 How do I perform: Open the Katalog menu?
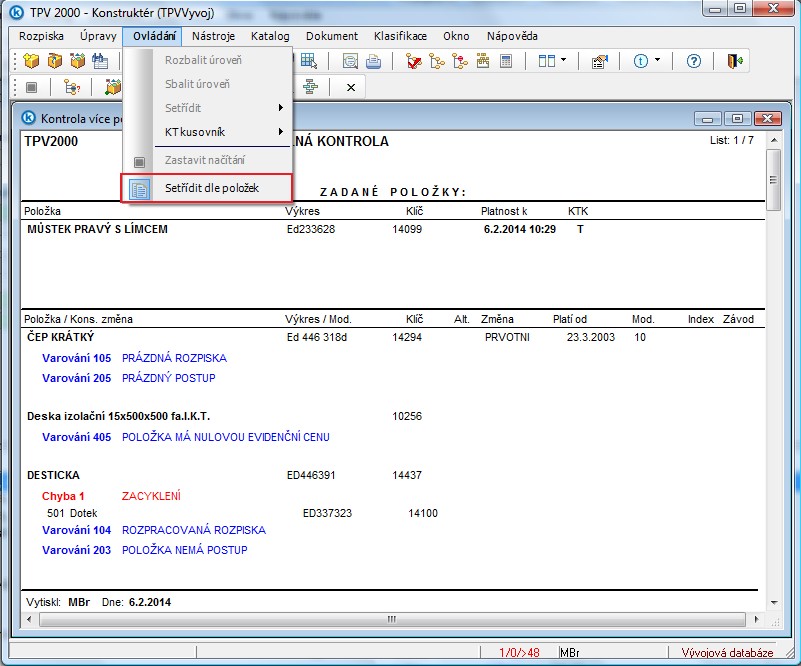tap(270, 36)
